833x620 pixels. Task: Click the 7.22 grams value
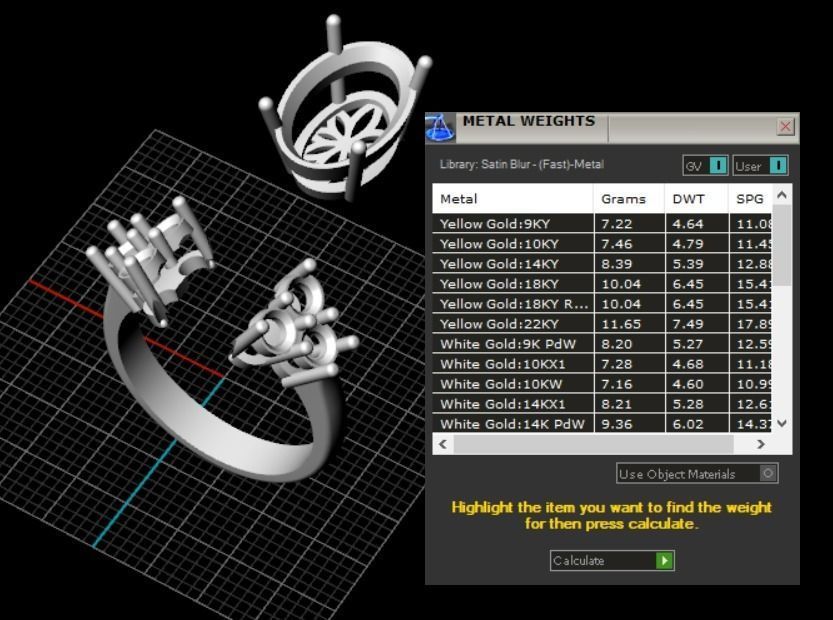(x=616, y=224)
